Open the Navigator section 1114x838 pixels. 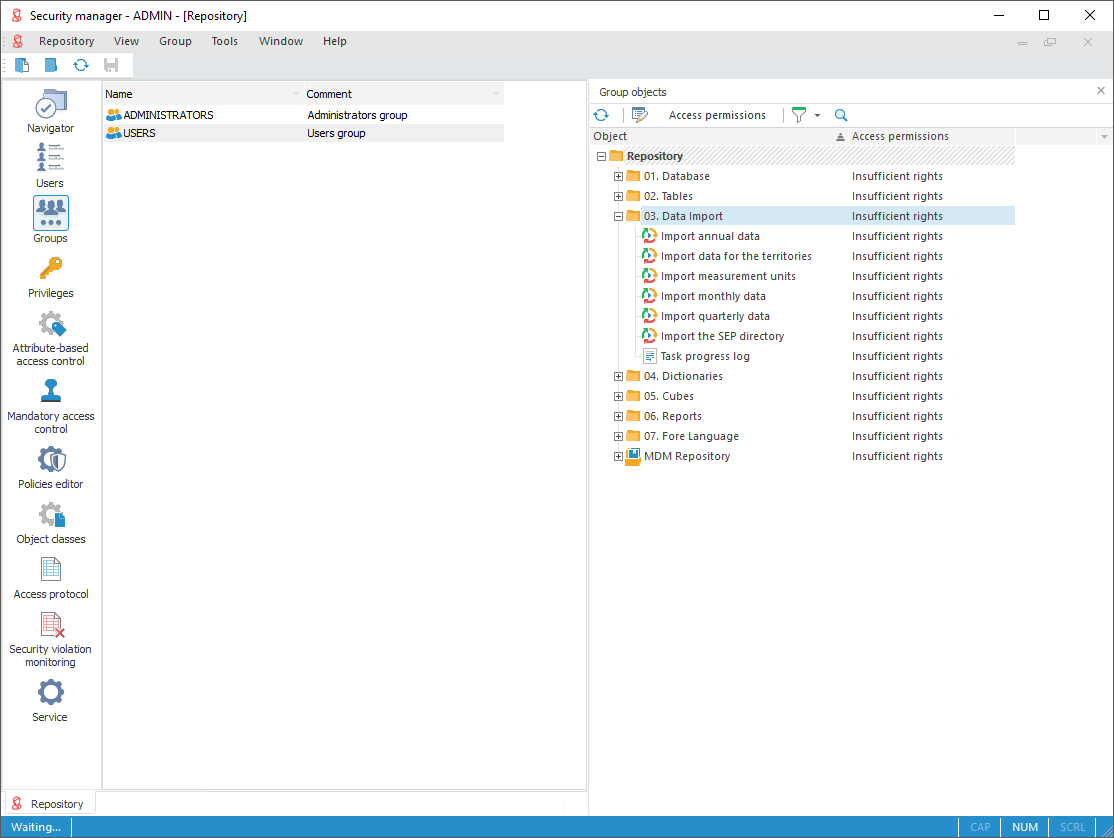pos(50,111)
